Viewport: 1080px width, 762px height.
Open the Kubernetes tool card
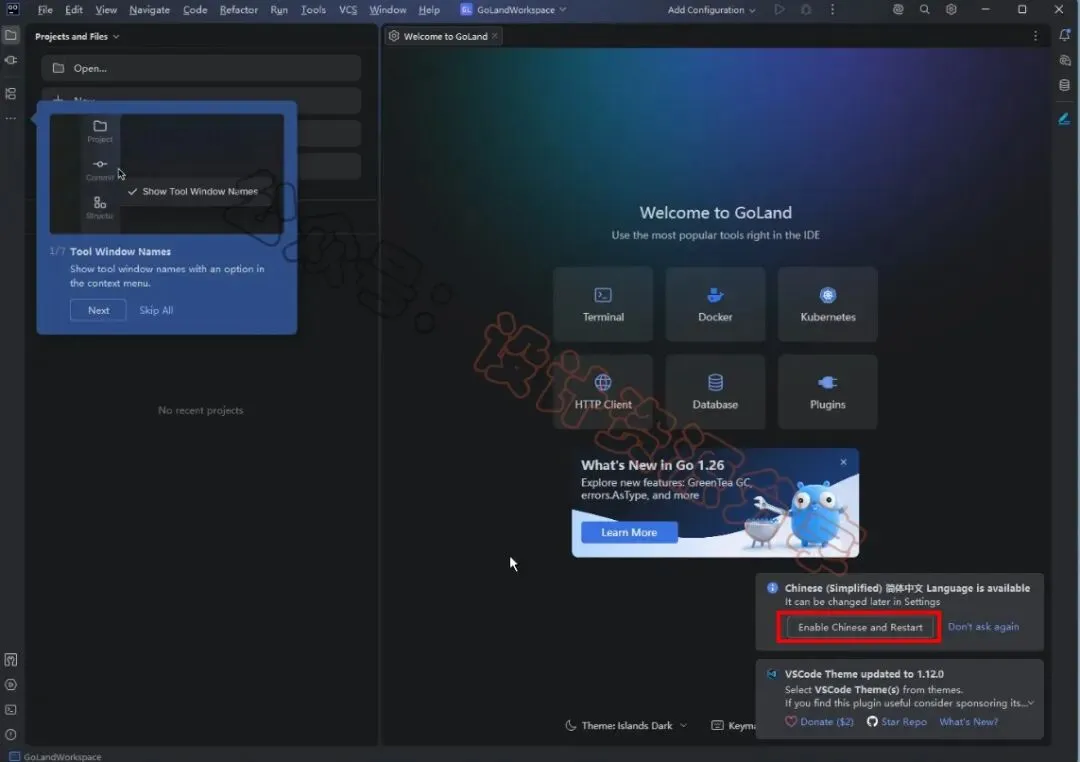click(x=827, y=304)
